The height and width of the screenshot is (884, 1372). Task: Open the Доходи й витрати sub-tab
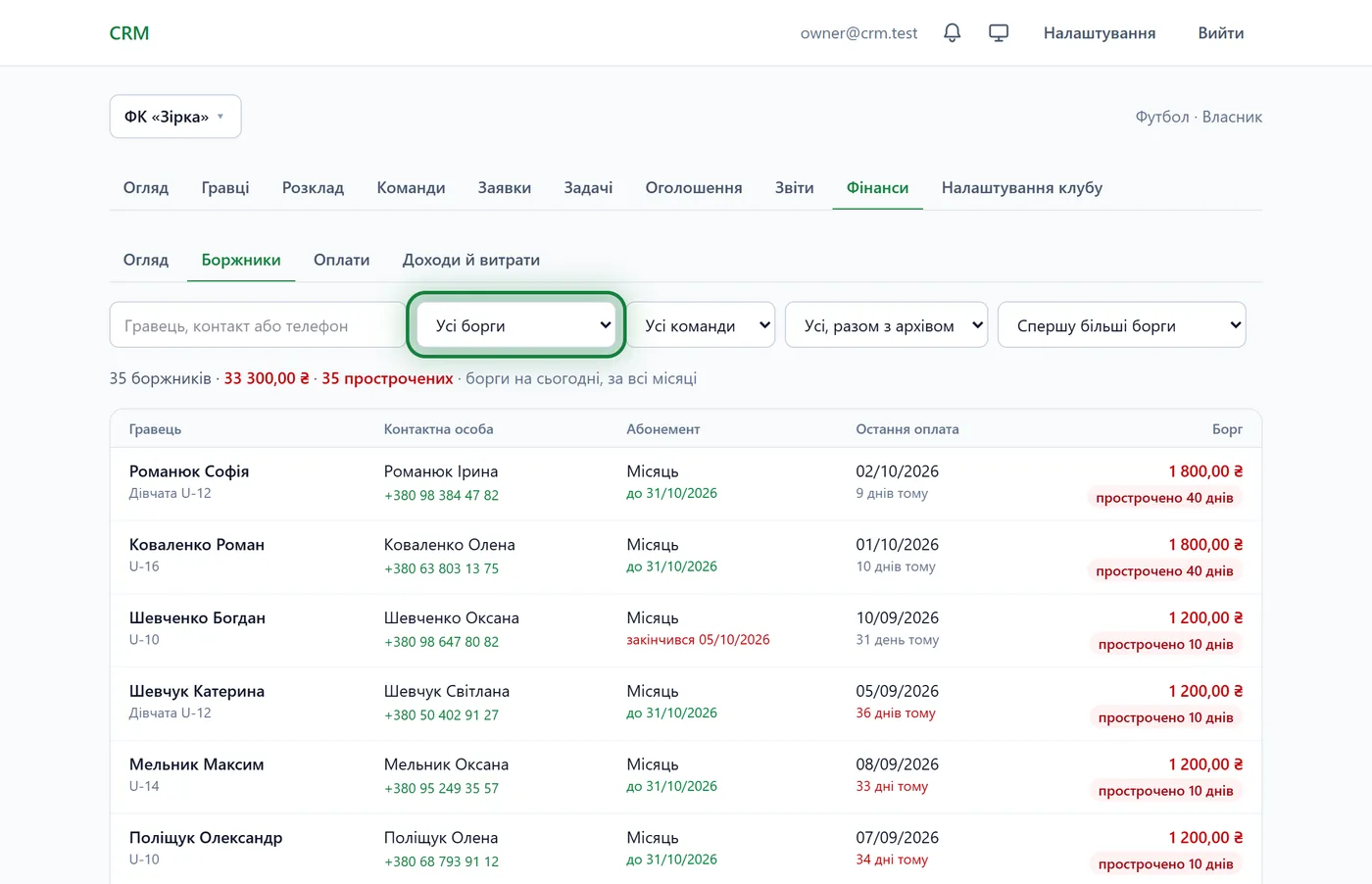[x=471, y=260]
